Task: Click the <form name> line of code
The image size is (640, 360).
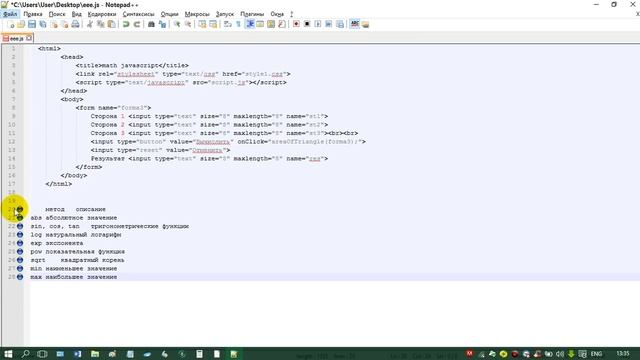Action: pos(113,108)
